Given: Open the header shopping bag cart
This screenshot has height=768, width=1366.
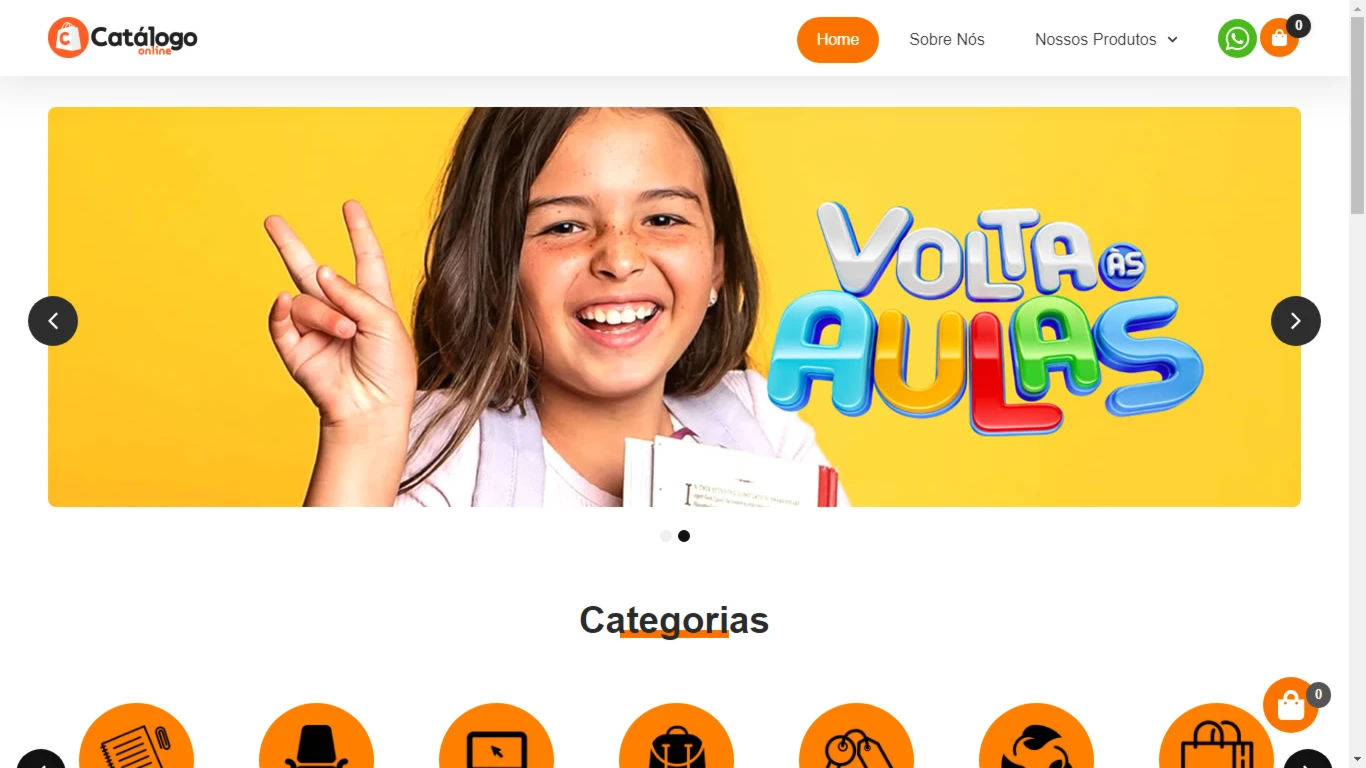Looking at the screenshot, I should point(1279,39).
